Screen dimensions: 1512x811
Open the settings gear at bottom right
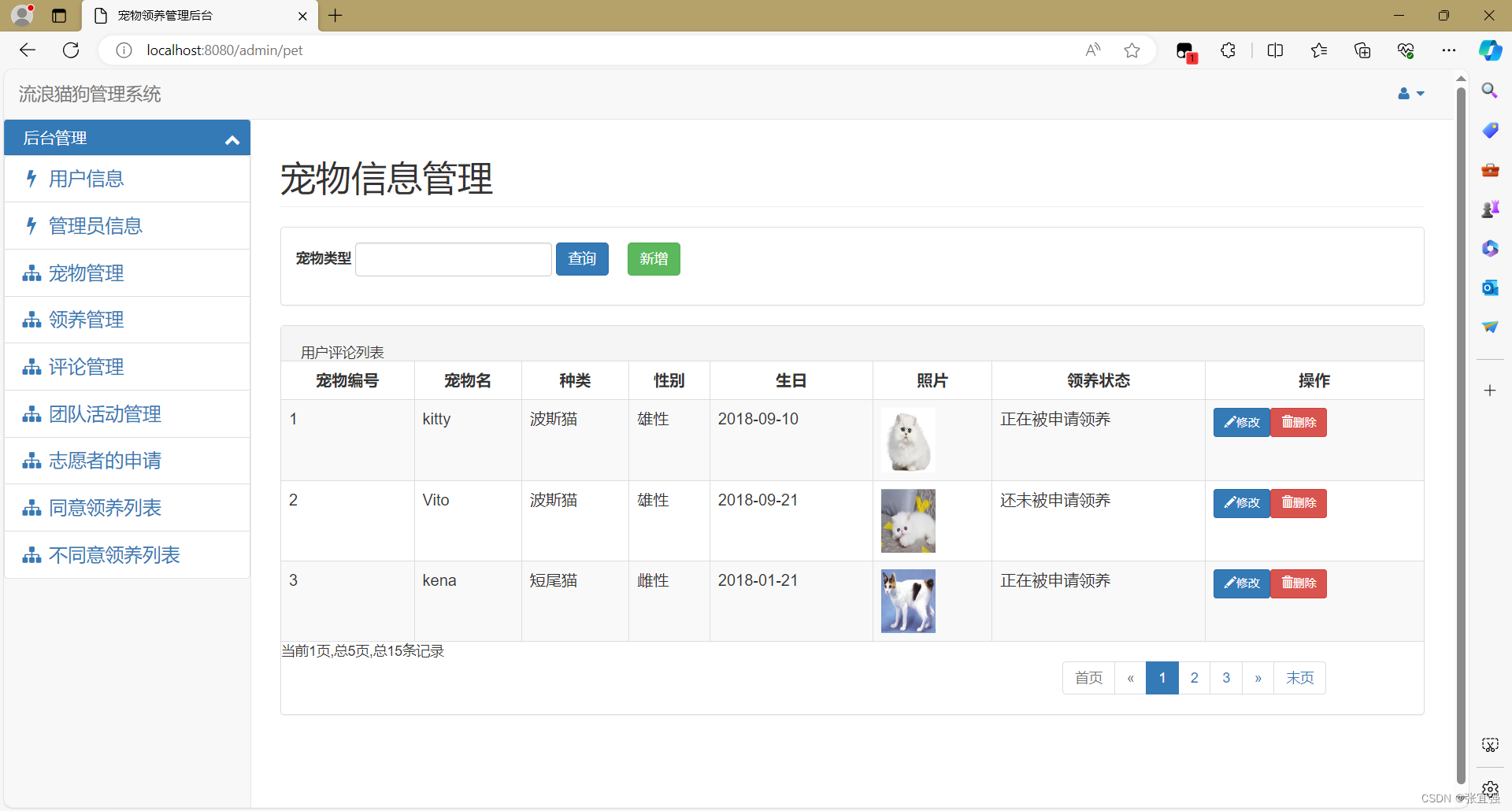(1490, 788)
